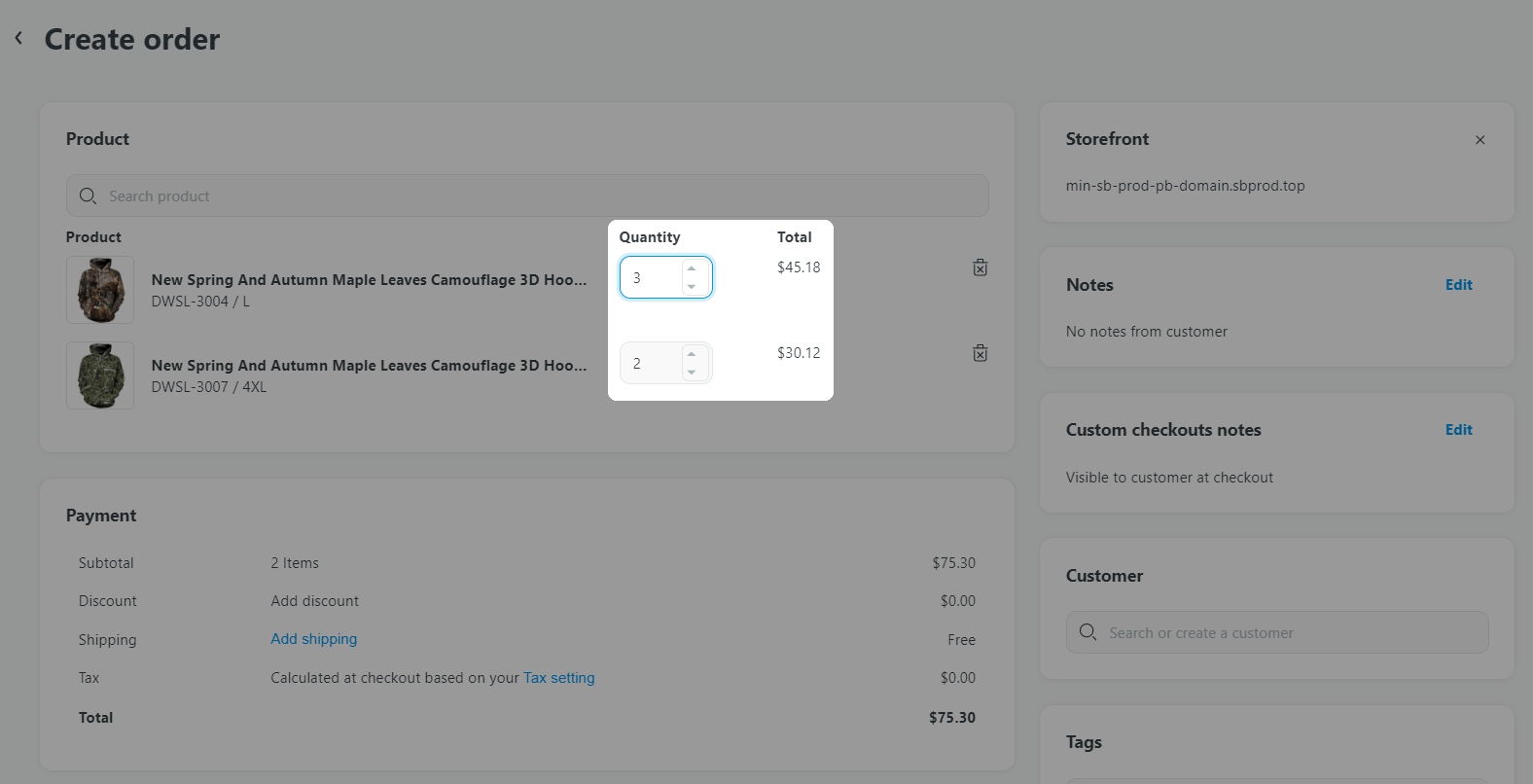Click 'Visible to customer at checkout' text
Image resolution: width=1533 pixels, height=784 pixels.
[1169, 478]
